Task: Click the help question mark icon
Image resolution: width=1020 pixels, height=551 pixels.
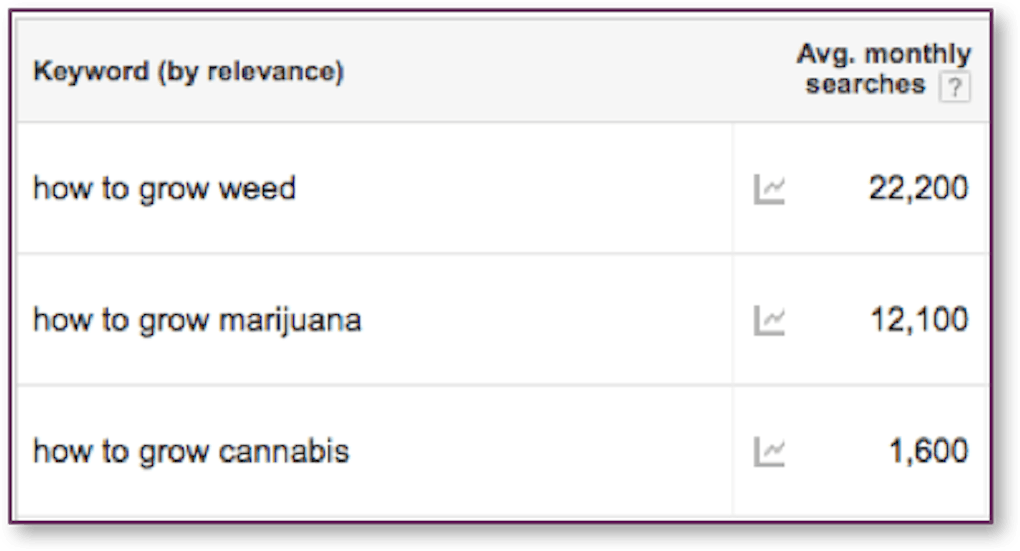Action: tap(955, 88)
